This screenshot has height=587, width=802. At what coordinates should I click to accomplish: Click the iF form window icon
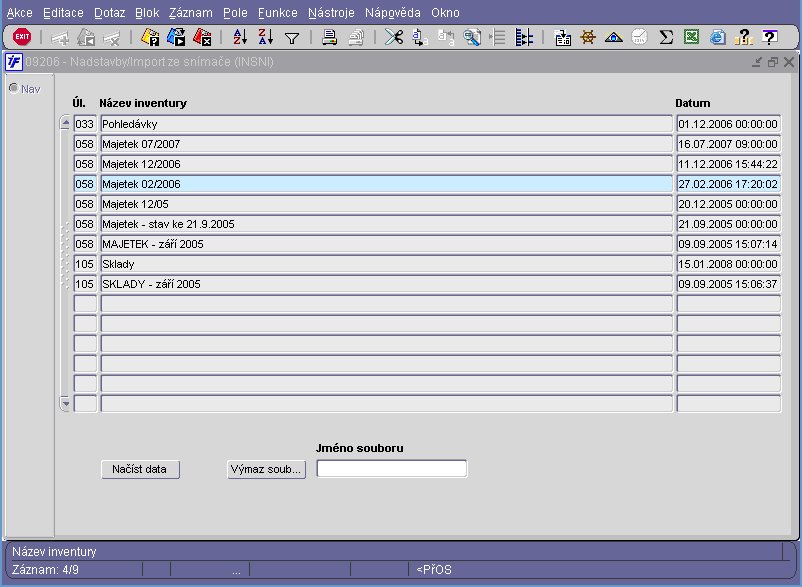pyautogui.click(x=14, y=62)
